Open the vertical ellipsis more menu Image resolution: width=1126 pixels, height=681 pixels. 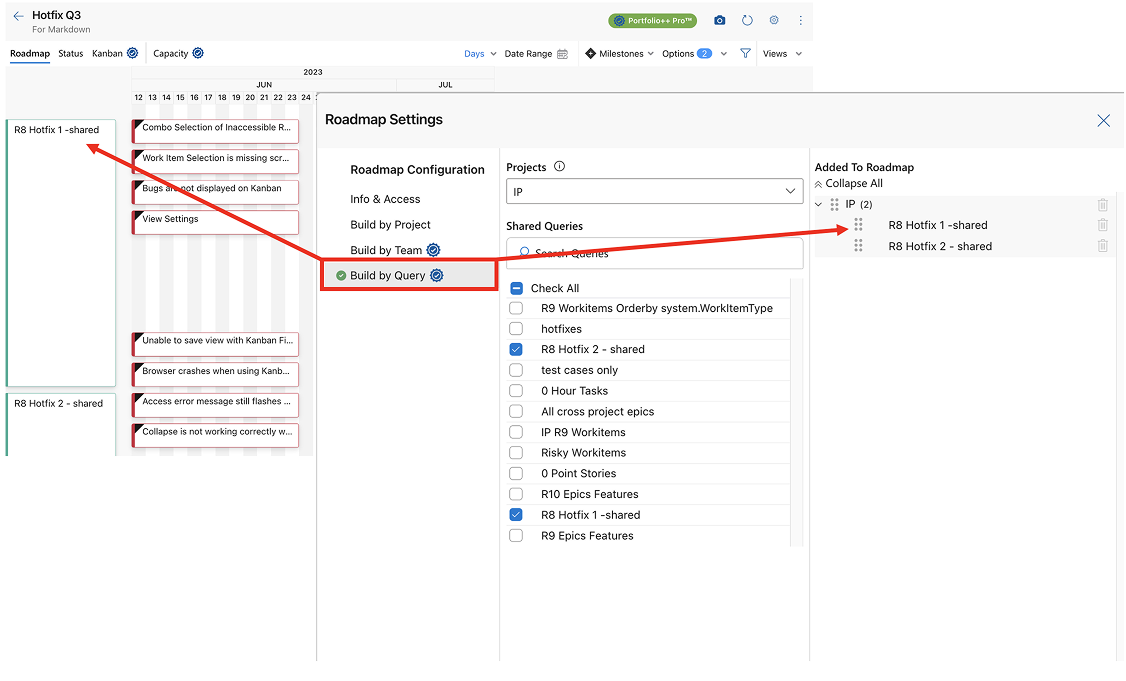coord(800,20)
